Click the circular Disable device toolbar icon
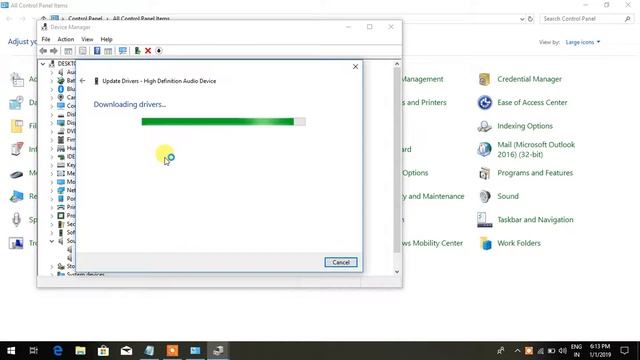Screen dimensions: 640x360 point(159,51)
